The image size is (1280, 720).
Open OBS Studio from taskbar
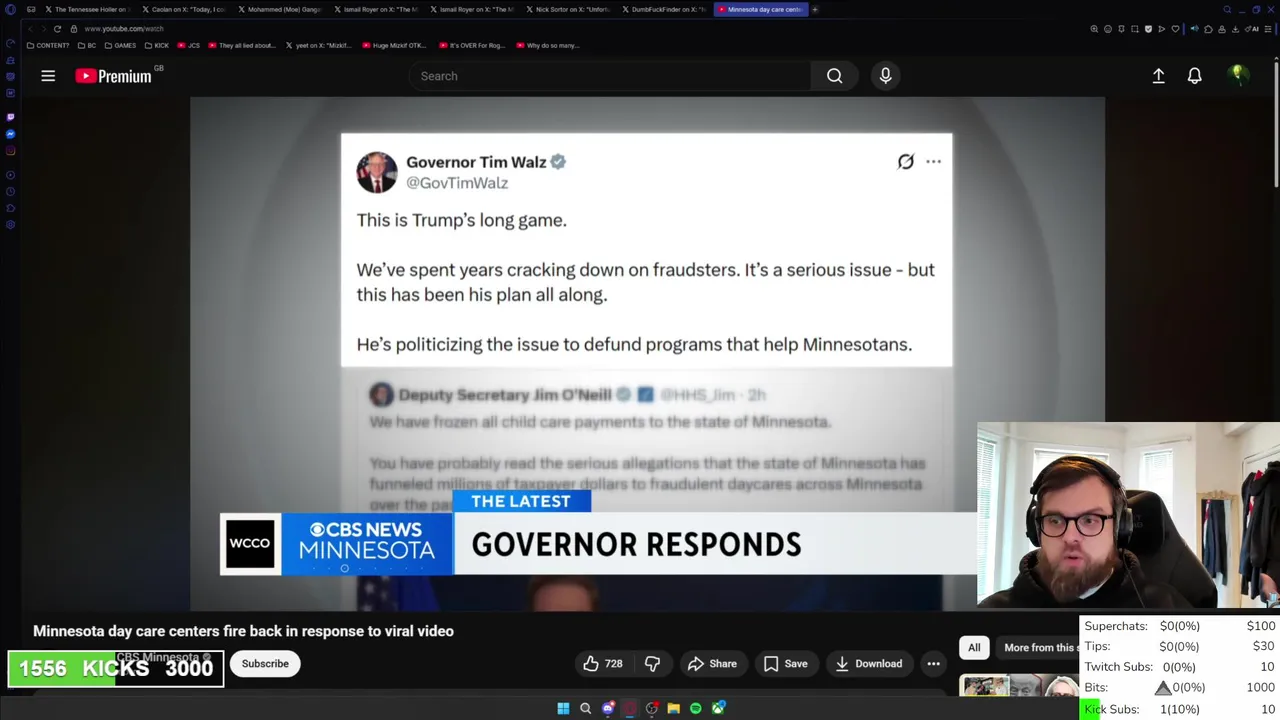point(651,708)
